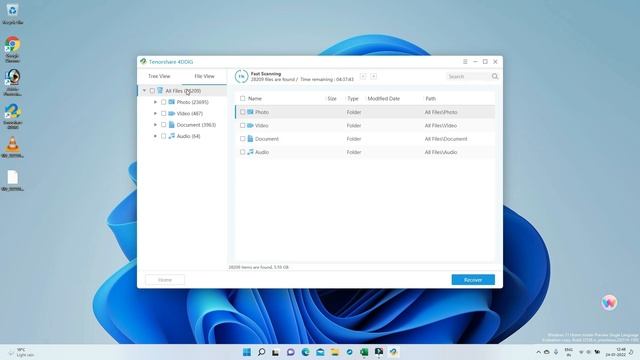Click the Document folder icon in file list
Viewport: 640px width, 360px height.
tap(250, 139)
